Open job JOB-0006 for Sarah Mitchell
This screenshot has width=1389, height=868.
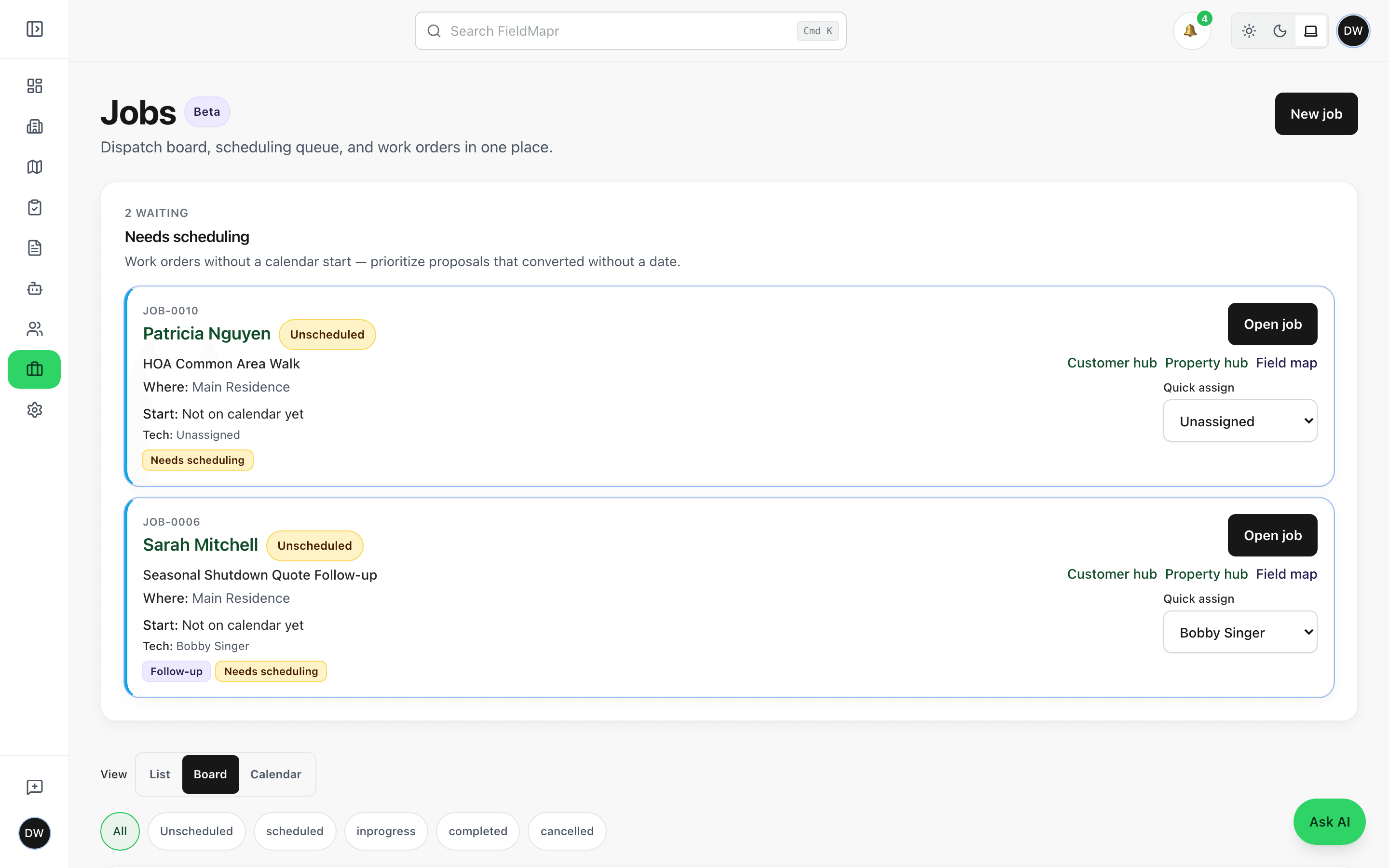(x=1272, y=535)
